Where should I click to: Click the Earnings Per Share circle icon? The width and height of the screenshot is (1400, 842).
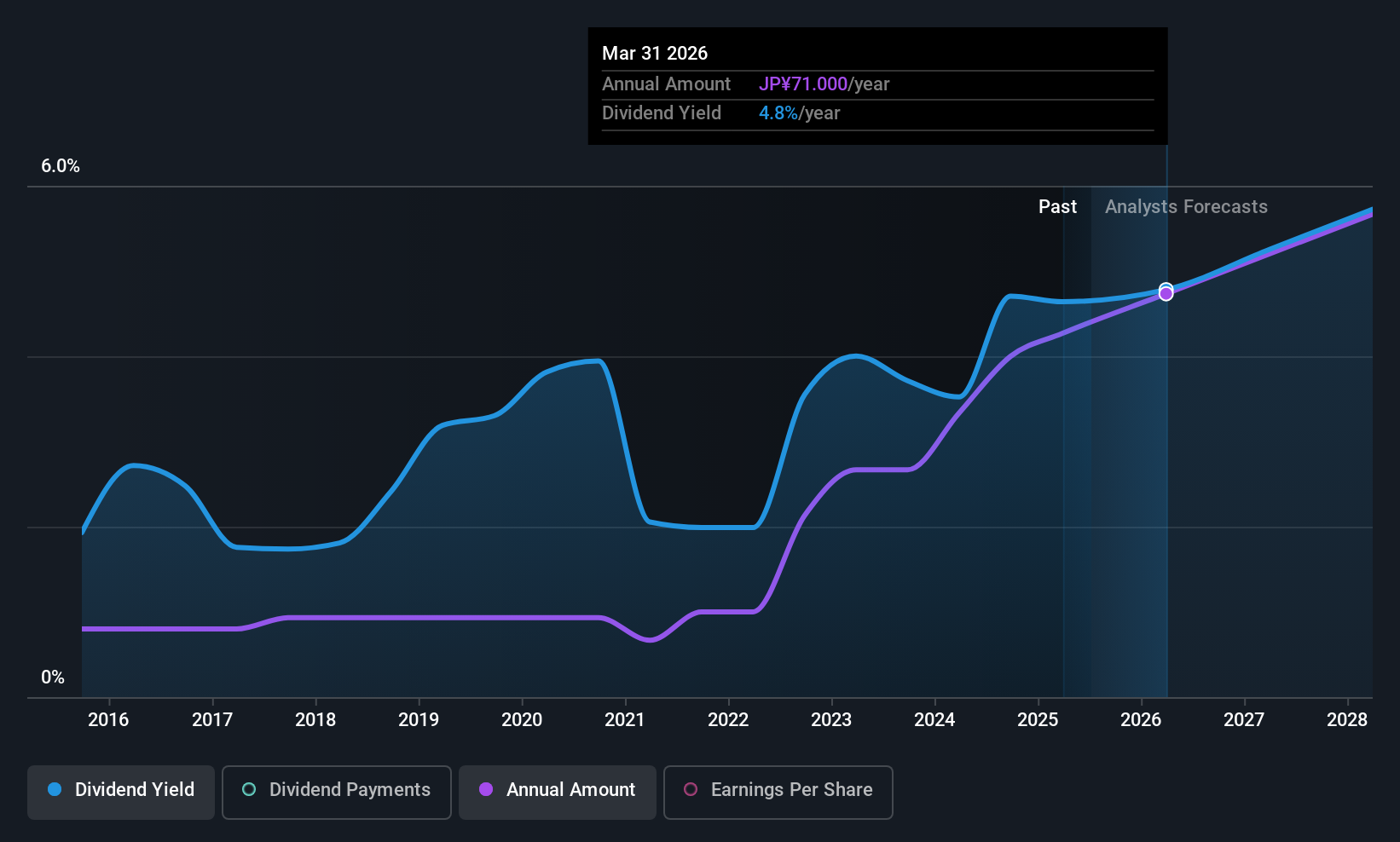click(x=691, y=789)
